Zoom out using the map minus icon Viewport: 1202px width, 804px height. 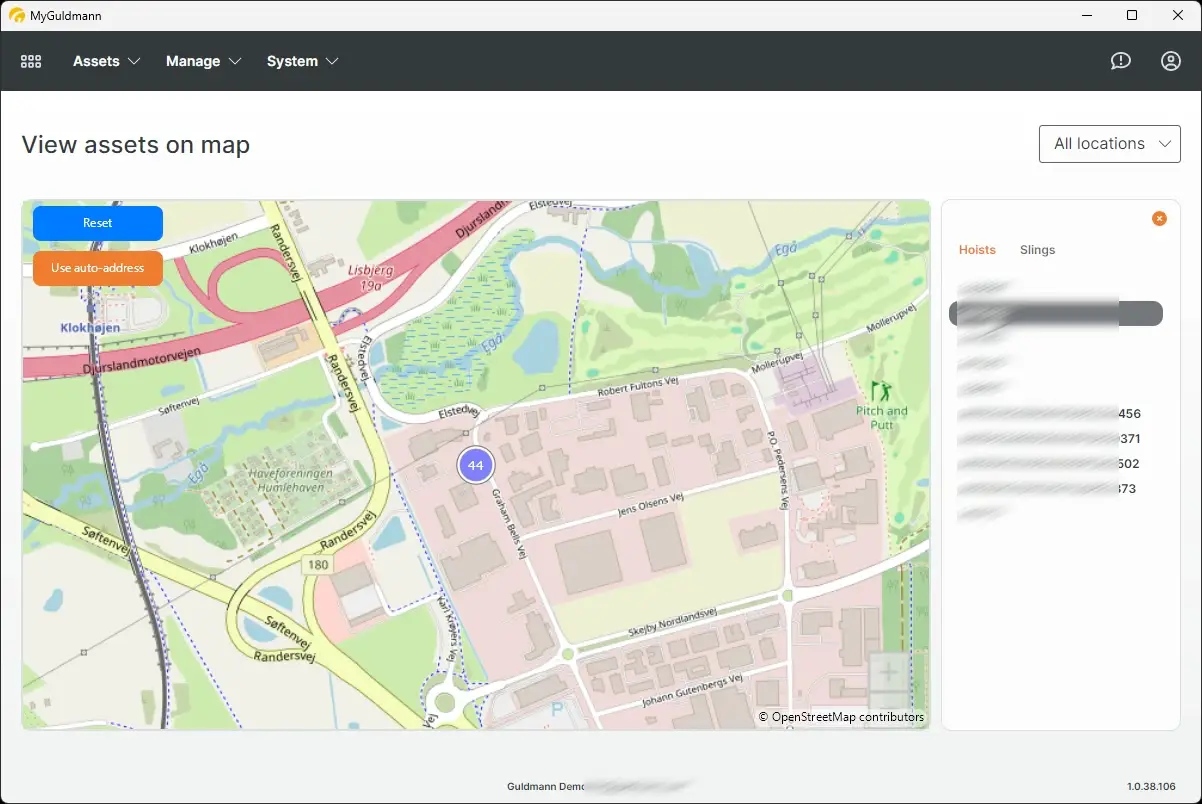[888, 702]
